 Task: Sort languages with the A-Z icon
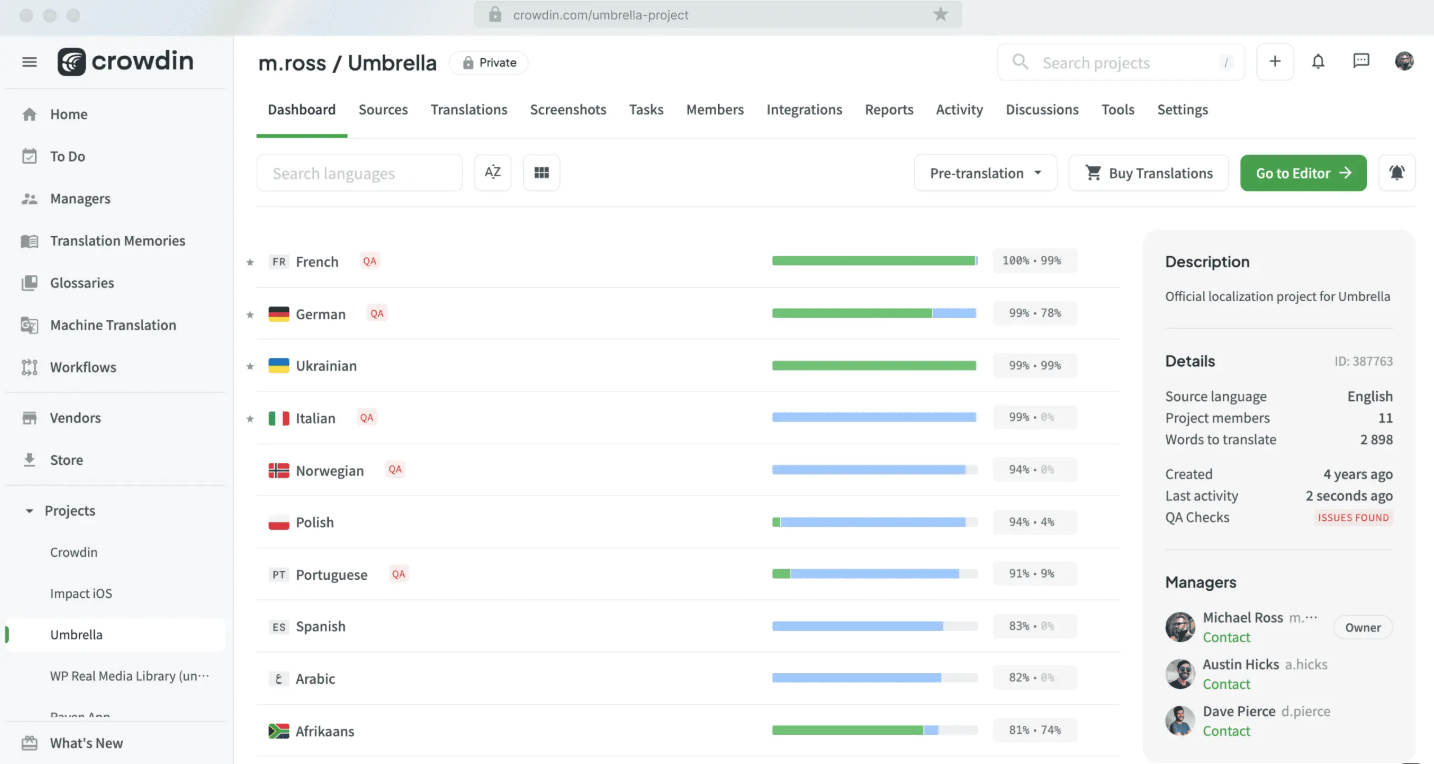coord(493,173)
